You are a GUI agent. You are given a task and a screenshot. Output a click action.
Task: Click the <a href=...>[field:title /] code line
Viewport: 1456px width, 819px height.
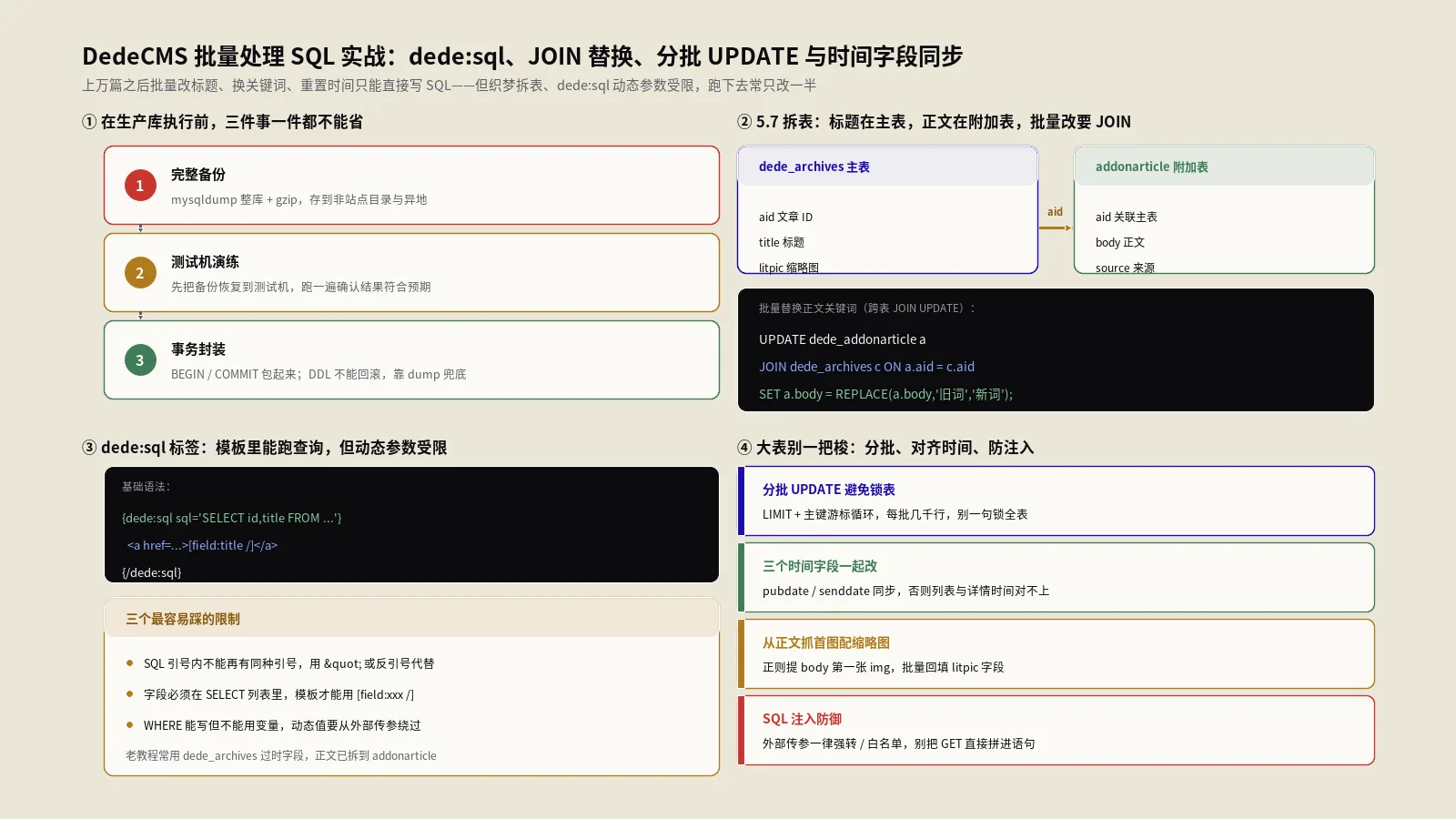pyautogui.click(x=202, y=545)
